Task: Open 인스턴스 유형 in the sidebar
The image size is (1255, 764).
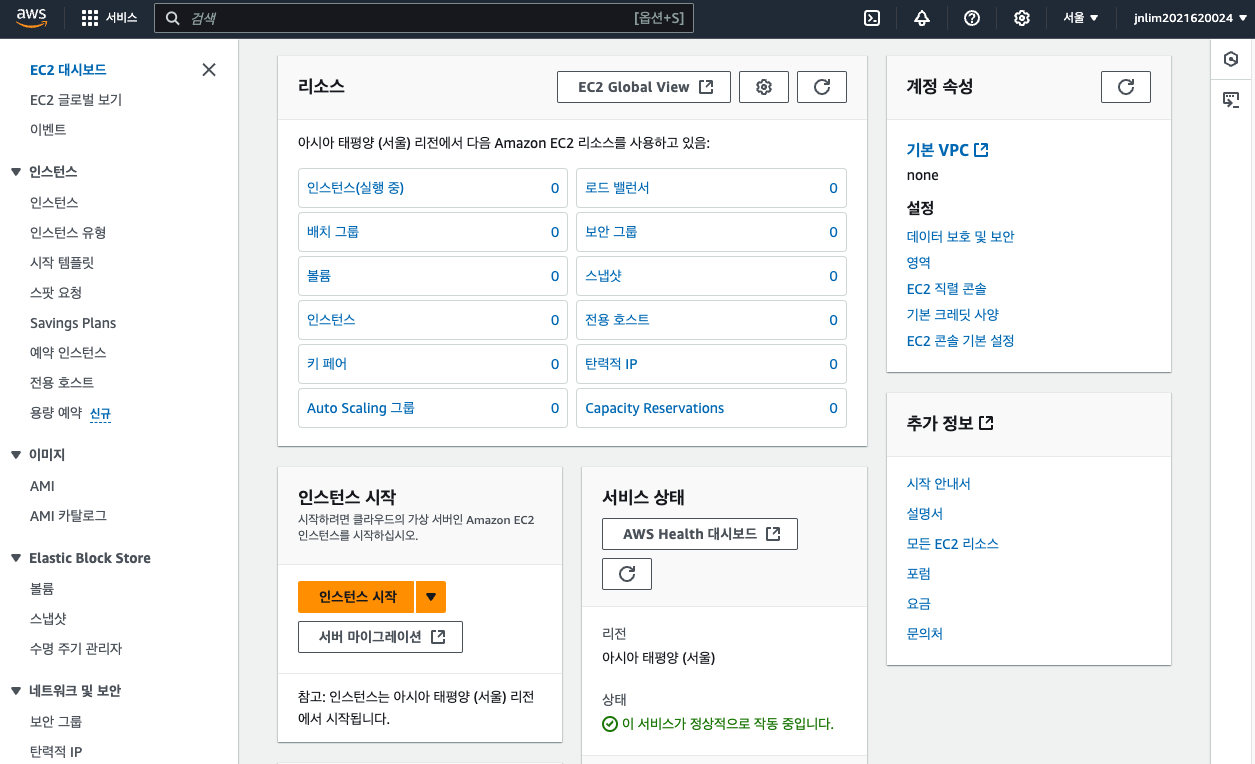Action: coord(68,232)
